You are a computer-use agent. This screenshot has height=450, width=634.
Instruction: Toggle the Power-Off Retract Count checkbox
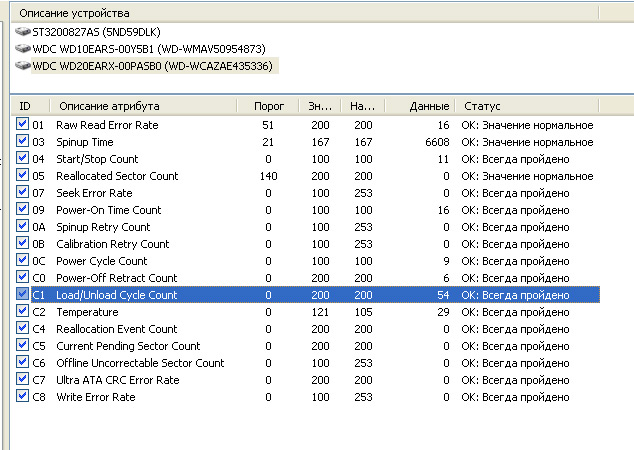click(22, 277)
